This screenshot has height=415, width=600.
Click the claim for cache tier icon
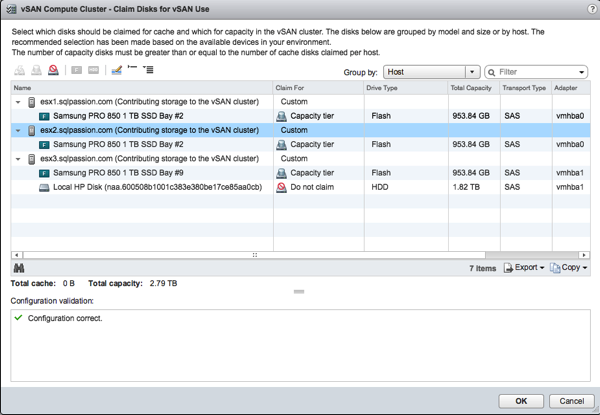[x=20, y=71]
